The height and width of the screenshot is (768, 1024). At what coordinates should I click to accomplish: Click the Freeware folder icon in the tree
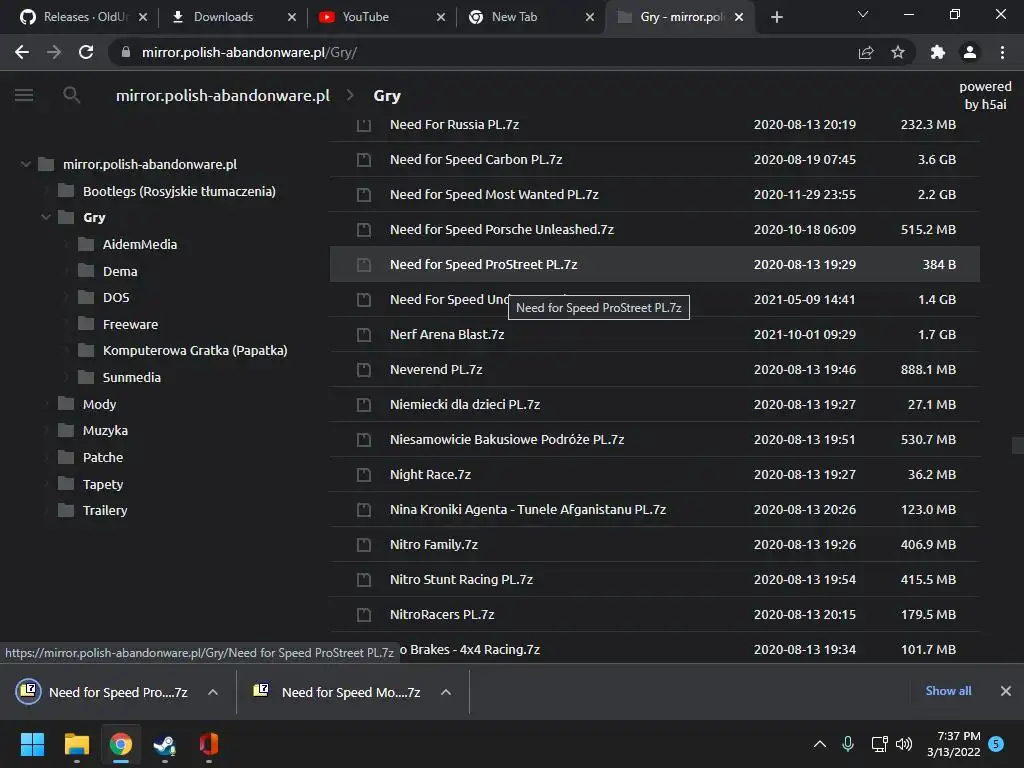pyautogui.click(x=86, y=324)
